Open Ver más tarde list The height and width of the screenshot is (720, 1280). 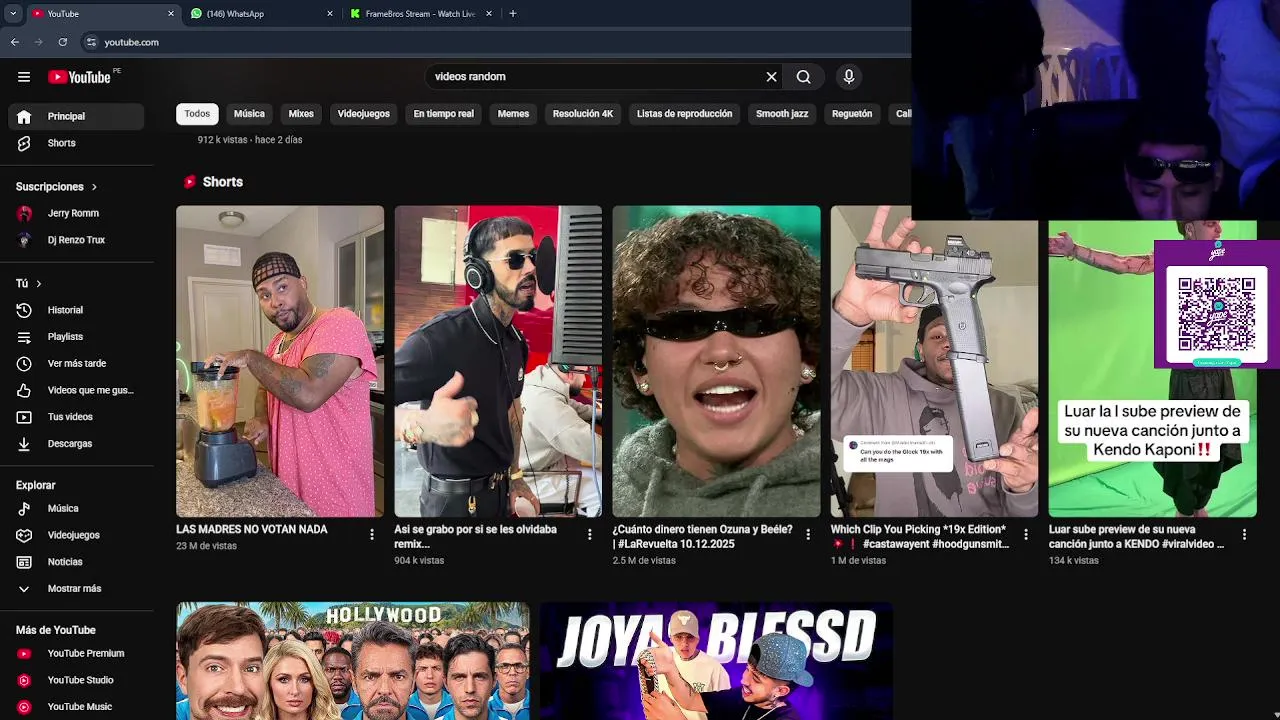tap(76, 363)
